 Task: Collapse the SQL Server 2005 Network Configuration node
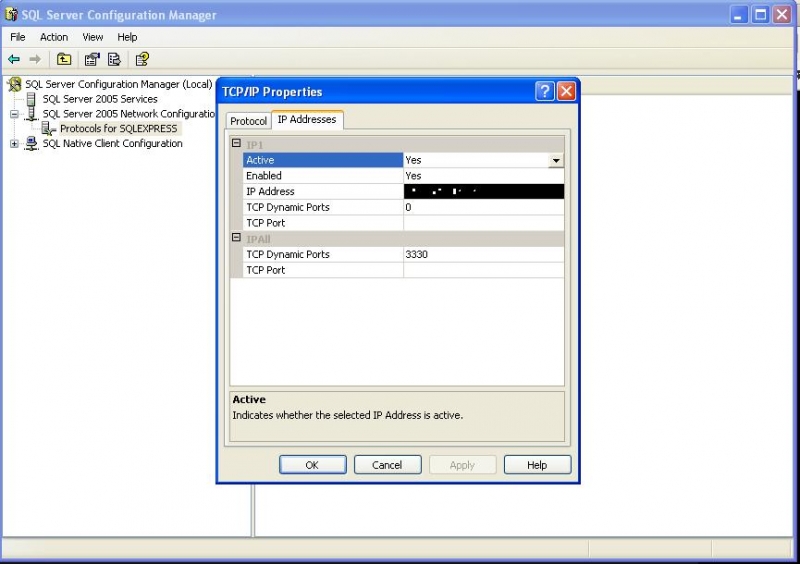15,114
